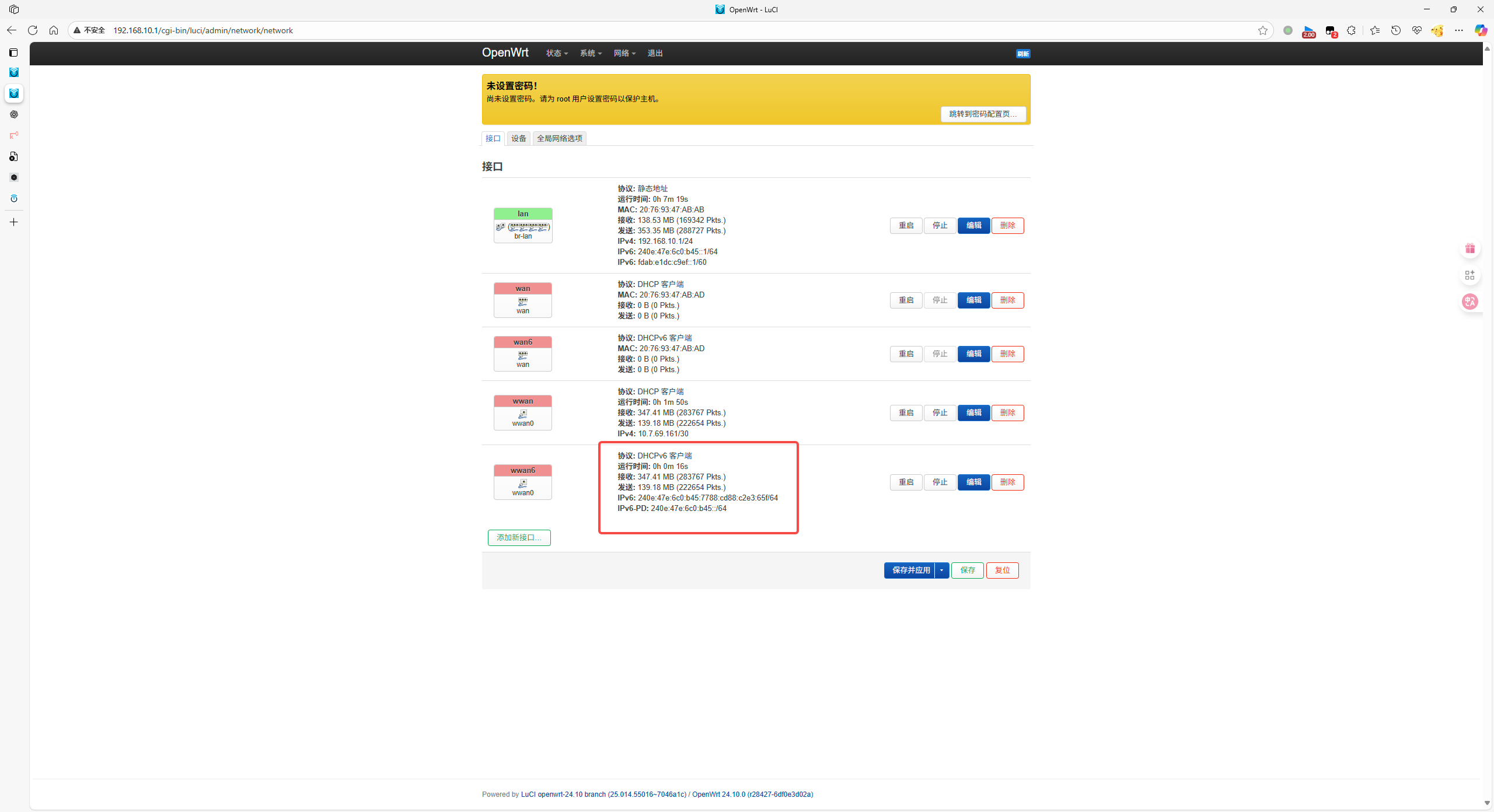The image size is (1494, 812).
Task: Delete the wwan6 interface
Action: 1008,482
